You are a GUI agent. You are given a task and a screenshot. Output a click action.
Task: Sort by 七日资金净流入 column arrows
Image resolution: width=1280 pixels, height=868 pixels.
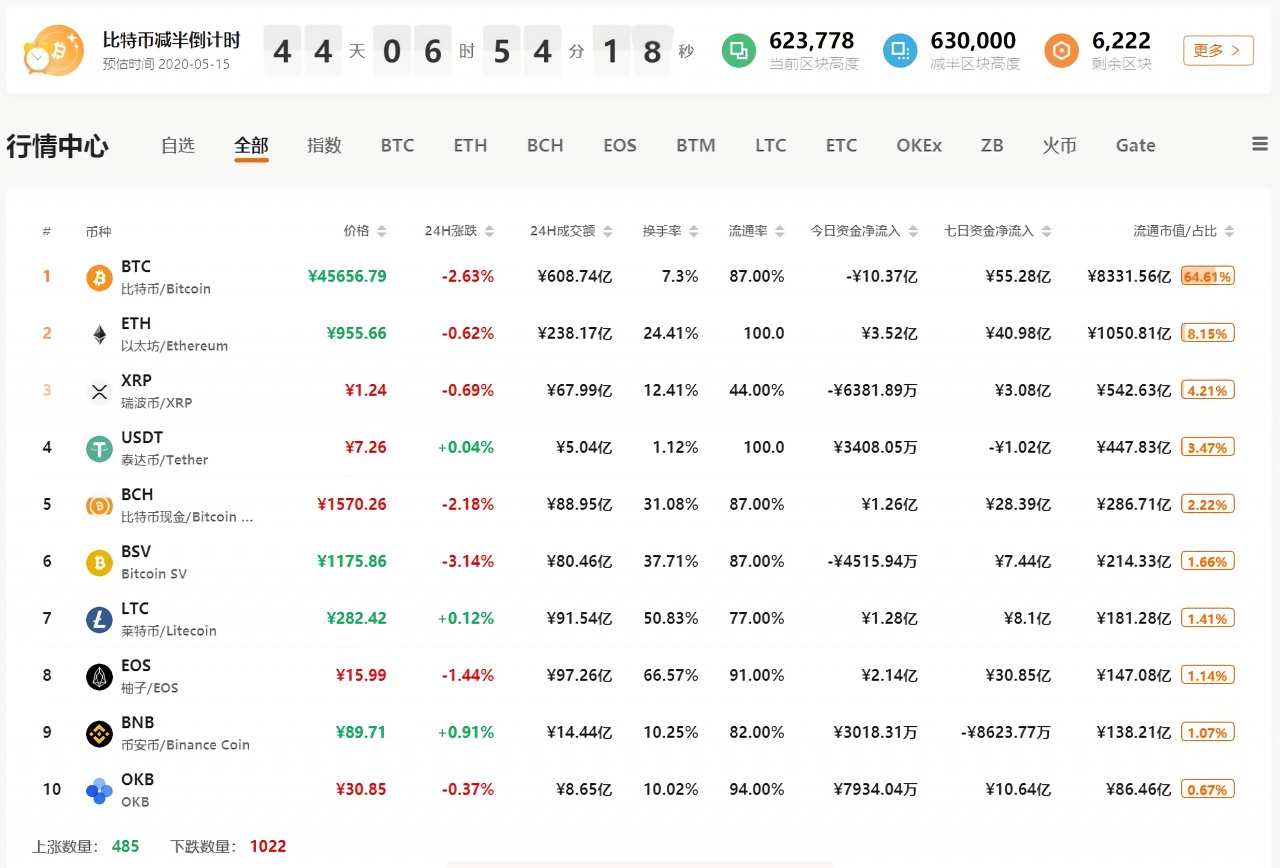(x=1046, y=231)
